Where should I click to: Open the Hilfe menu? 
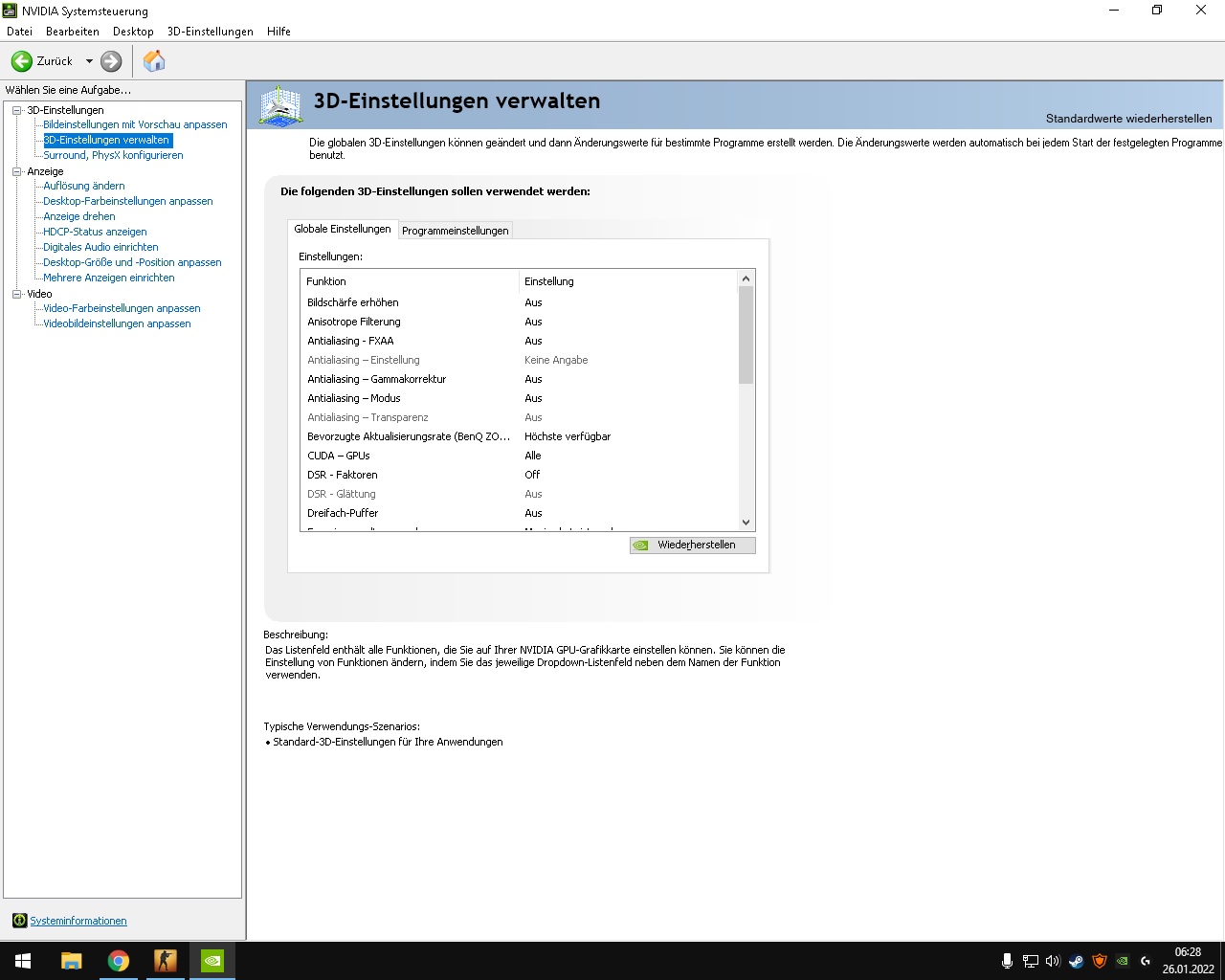(278, 32)
